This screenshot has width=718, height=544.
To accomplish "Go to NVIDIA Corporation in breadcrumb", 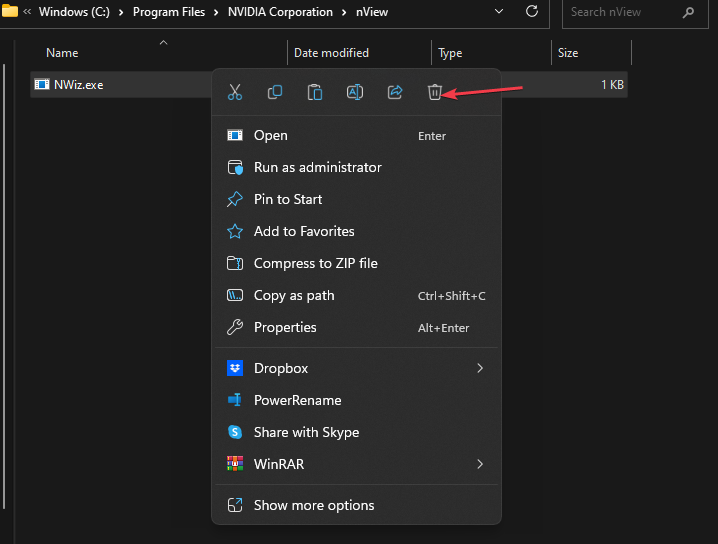I will pyautogui.click(x=280, y=12).
